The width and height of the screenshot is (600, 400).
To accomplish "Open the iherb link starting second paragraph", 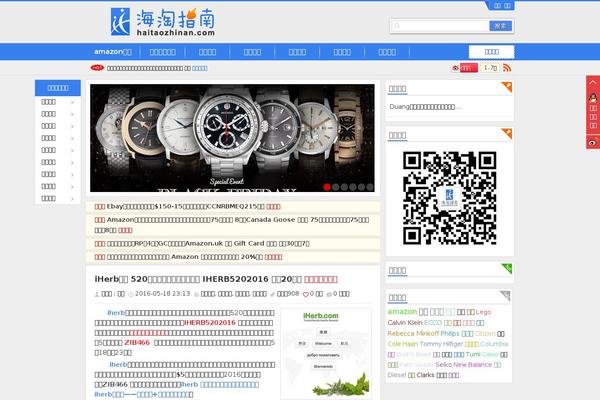I will [118, 364].
